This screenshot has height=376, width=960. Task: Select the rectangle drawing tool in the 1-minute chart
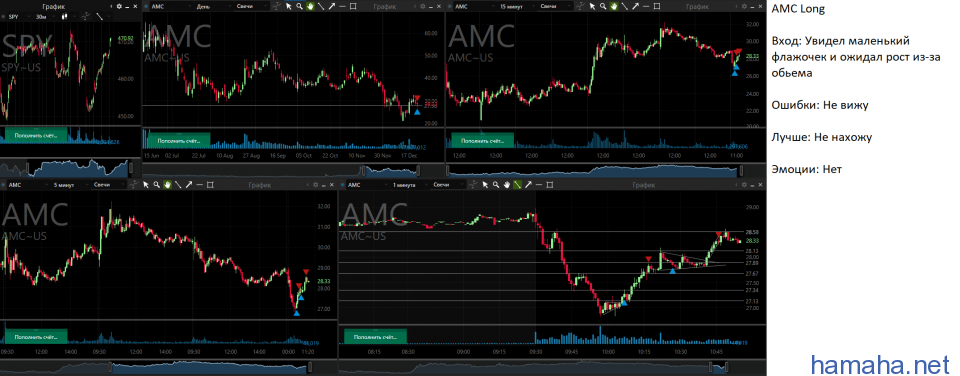tap(550, 185)
